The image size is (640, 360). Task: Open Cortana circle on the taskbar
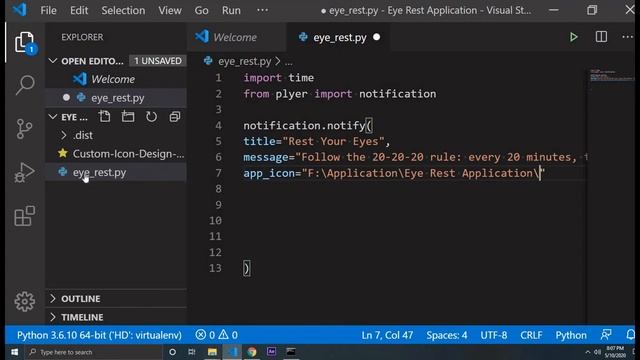[172, 352]
